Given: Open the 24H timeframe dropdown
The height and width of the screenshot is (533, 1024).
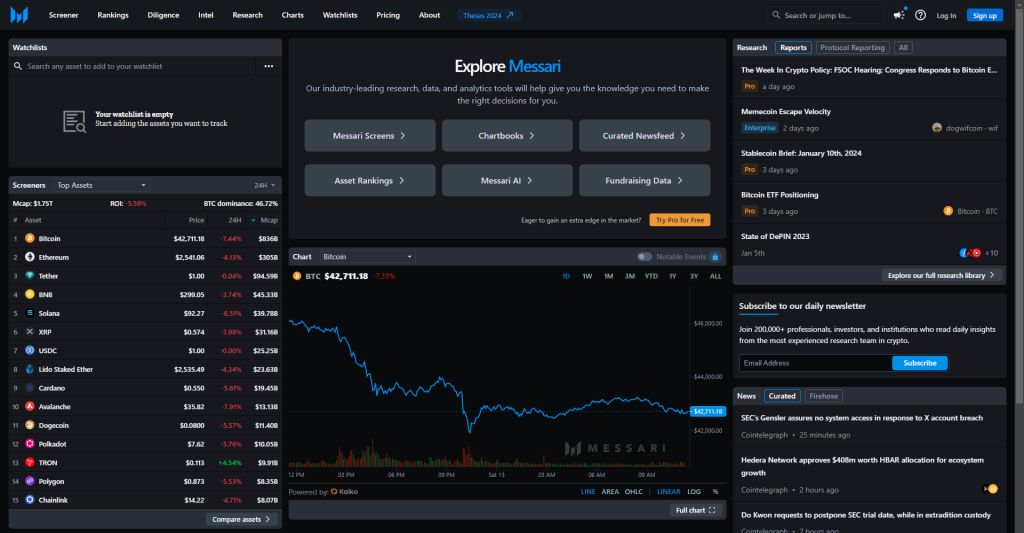Looking at the screenshot, I should point(263,185).
